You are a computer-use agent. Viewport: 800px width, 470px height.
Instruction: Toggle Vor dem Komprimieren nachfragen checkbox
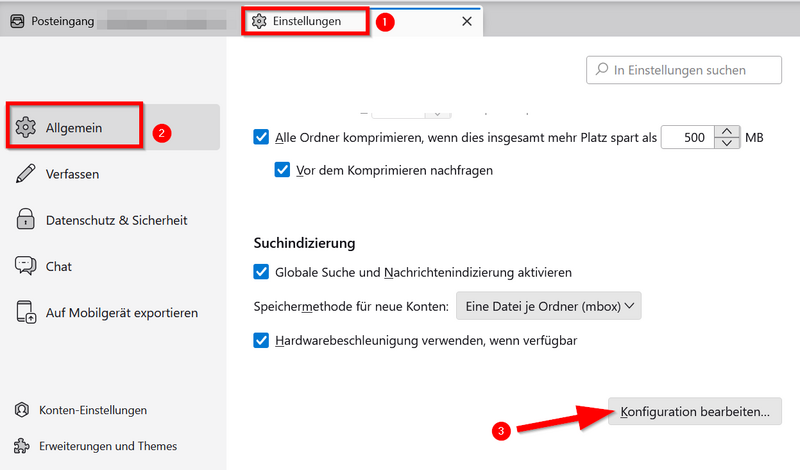pos(282,169)
